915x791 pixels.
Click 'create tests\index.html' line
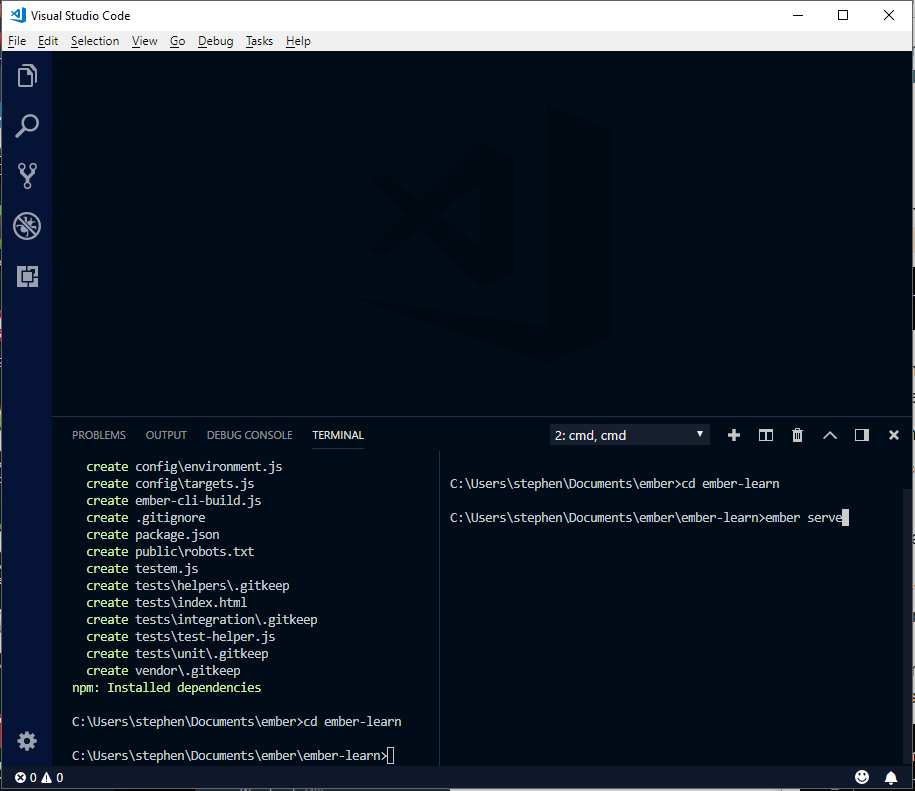(x=166, y=602)
